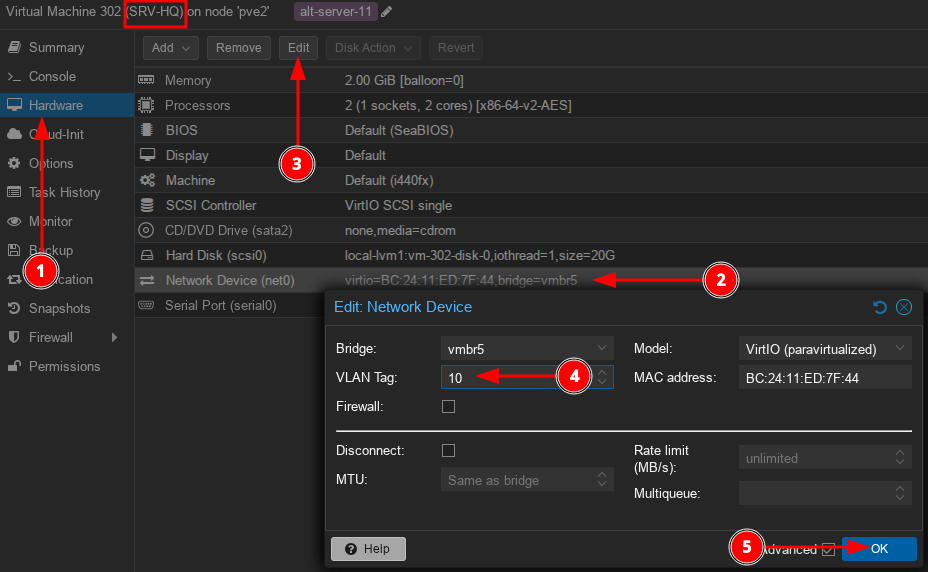Select the Hard Disk (scsi0) row
The image size is (928, 572).
(x=215, y=255)
